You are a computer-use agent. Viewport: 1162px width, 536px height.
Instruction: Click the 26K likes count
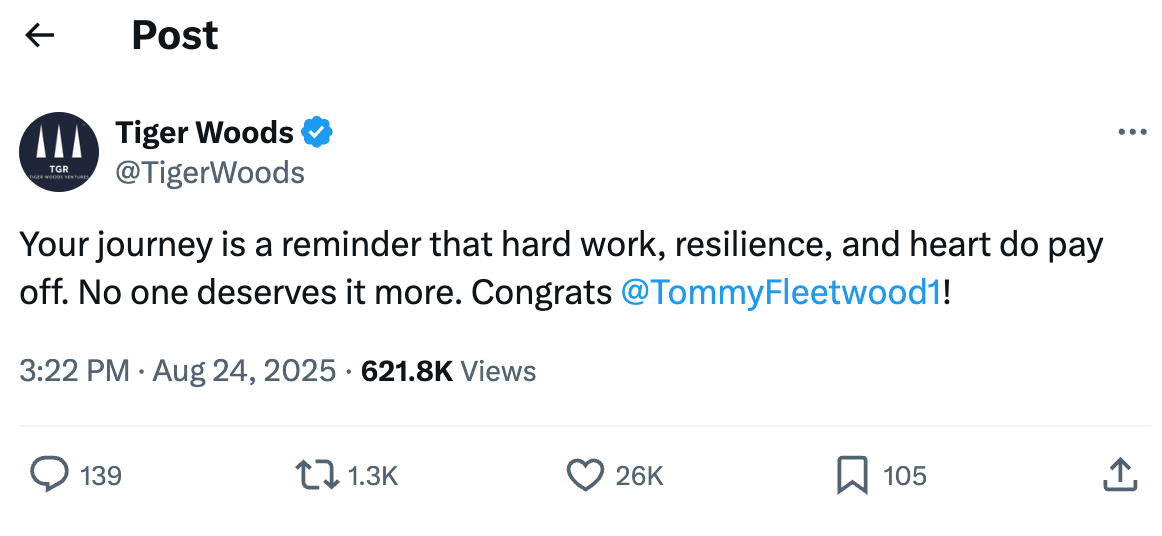coord(639,476)
